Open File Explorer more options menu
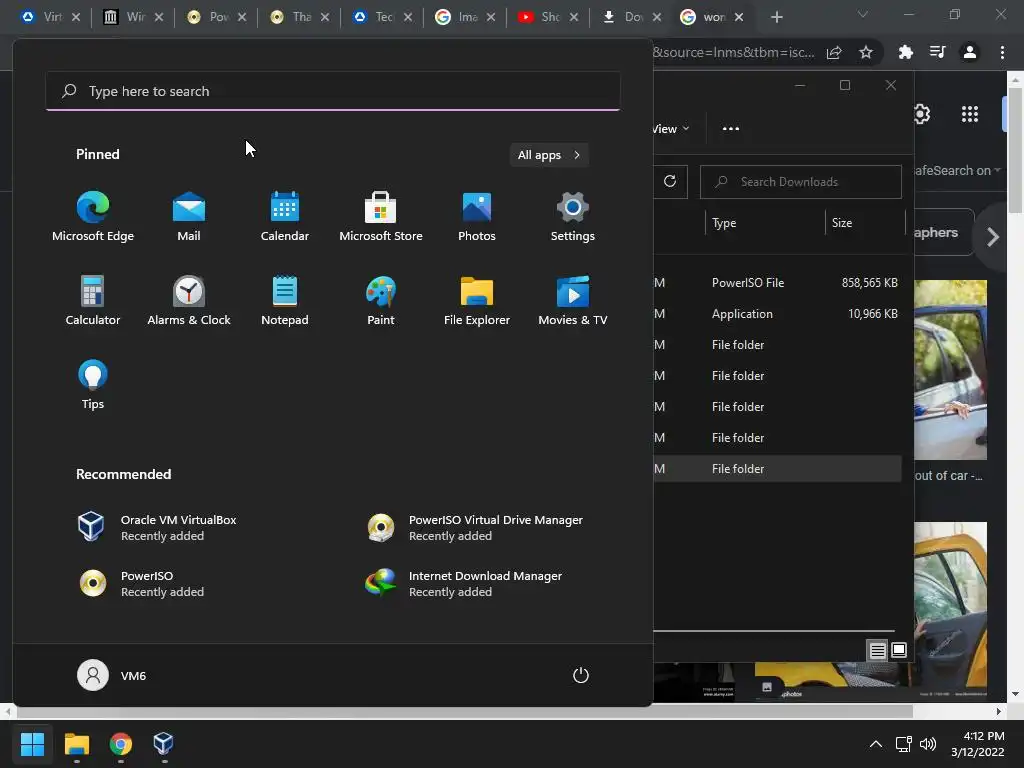Screen dimensions: 1024x768 pos(731,129)
